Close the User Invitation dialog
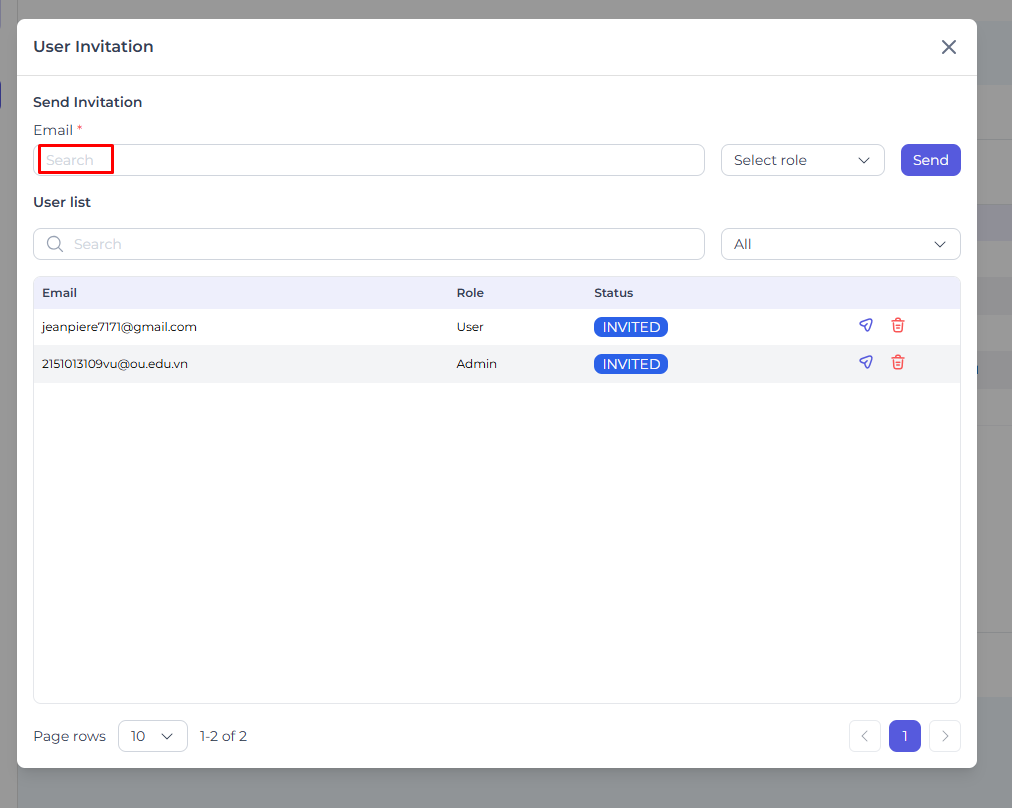 [x=948, y=47]
